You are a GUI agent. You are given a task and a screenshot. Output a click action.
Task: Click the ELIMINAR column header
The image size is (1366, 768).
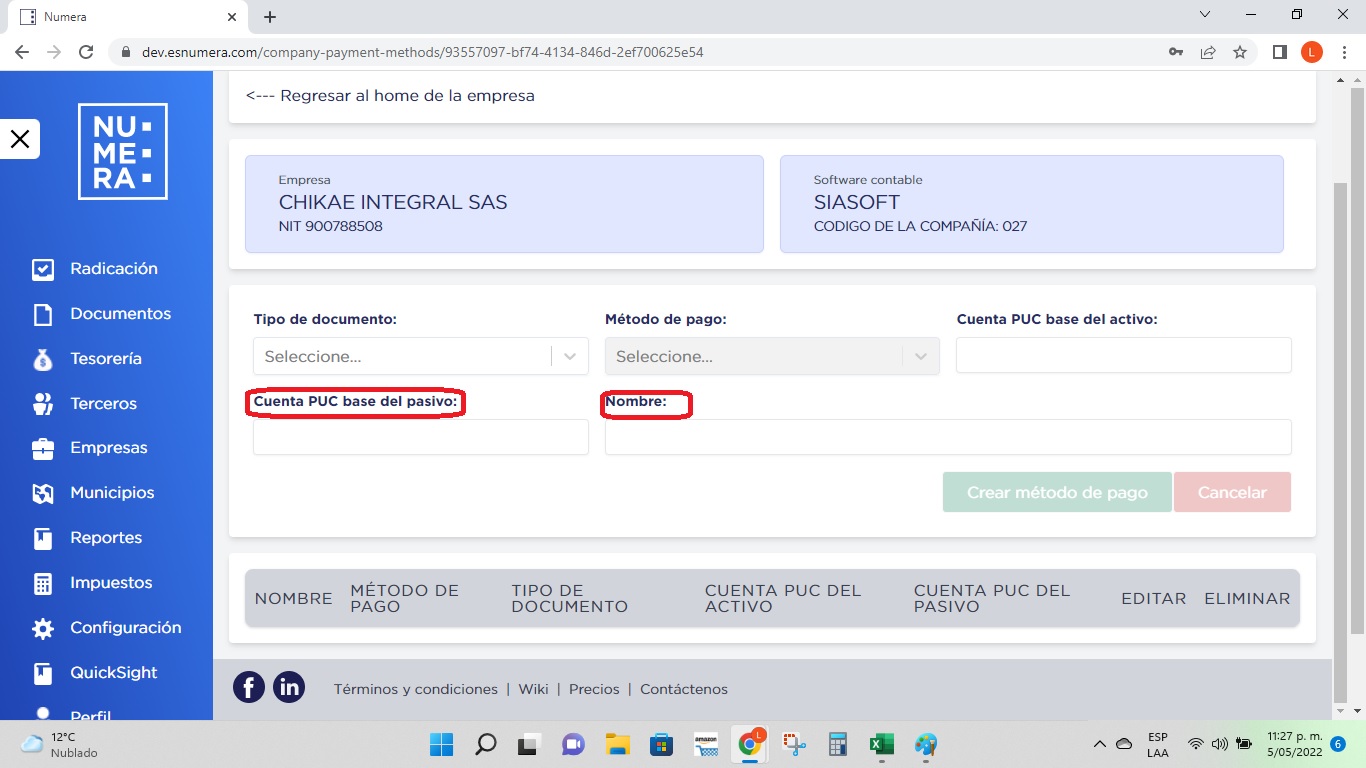pos(1247,599)
